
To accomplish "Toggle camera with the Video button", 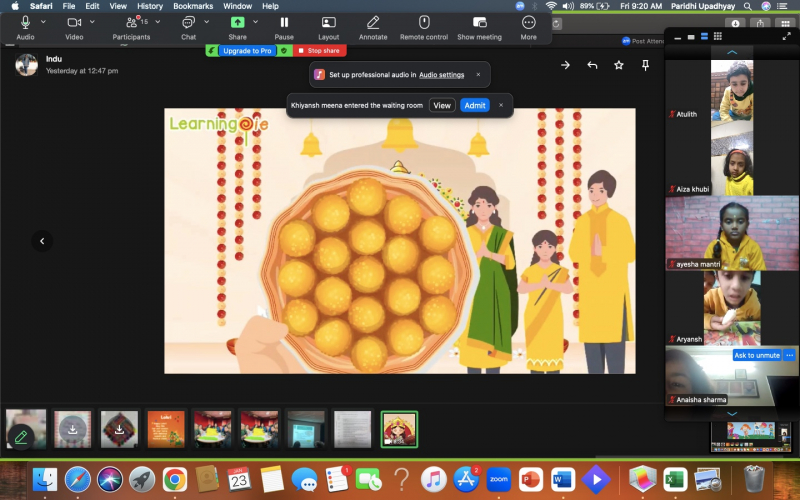I will tap(74, 22).
